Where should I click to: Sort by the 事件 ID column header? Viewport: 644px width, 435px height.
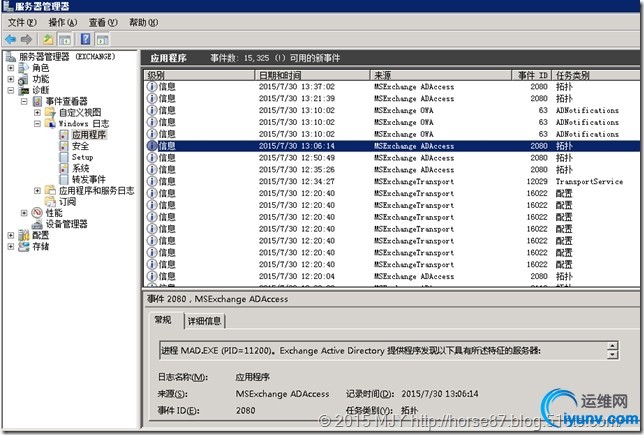[x=532, y=75]
